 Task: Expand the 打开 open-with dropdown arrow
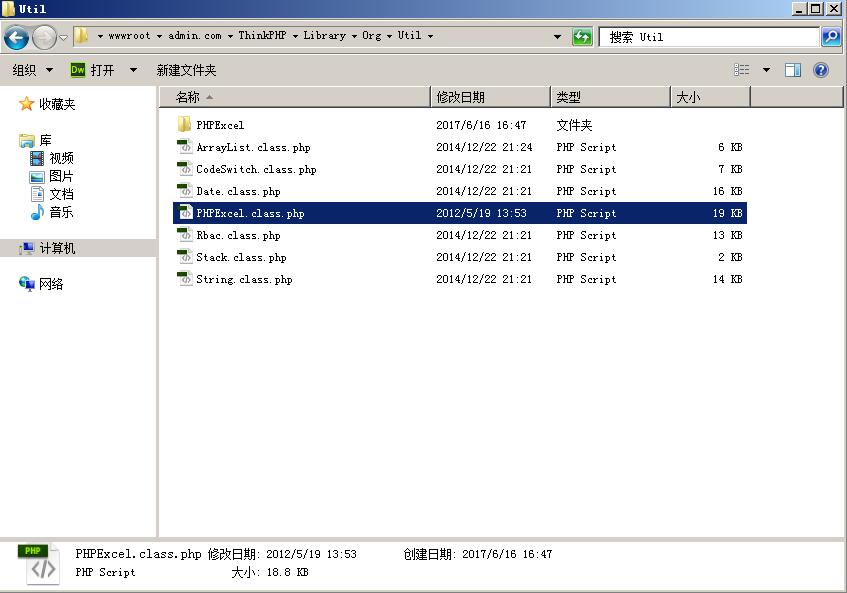[133, 70]
